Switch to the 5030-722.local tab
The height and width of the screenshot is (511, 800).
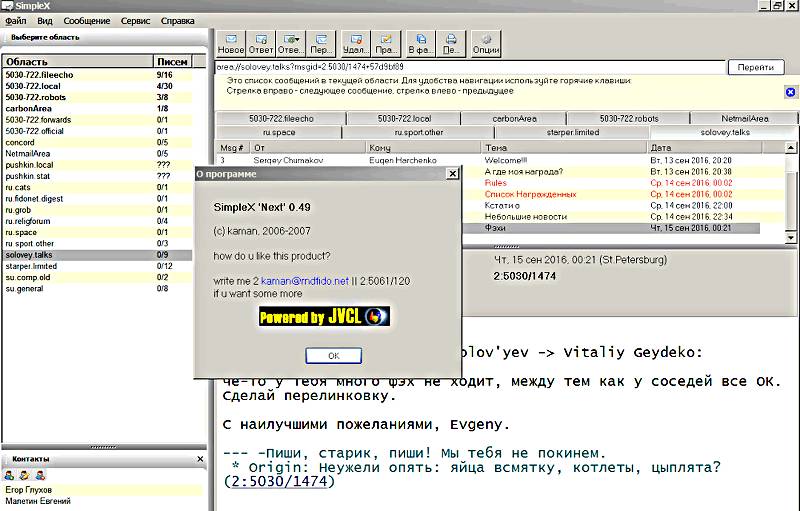click(x=404, y=118)
